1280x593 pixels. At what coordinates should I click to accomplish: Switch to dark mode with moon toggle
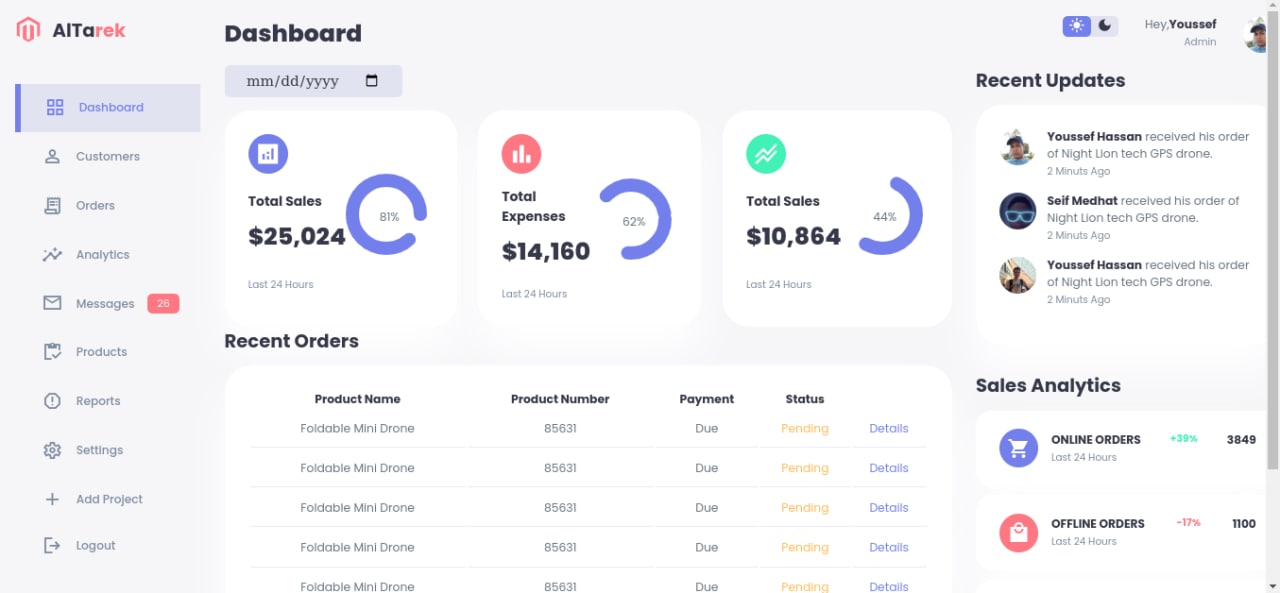pyautogui.click(x=1105, y=26)
